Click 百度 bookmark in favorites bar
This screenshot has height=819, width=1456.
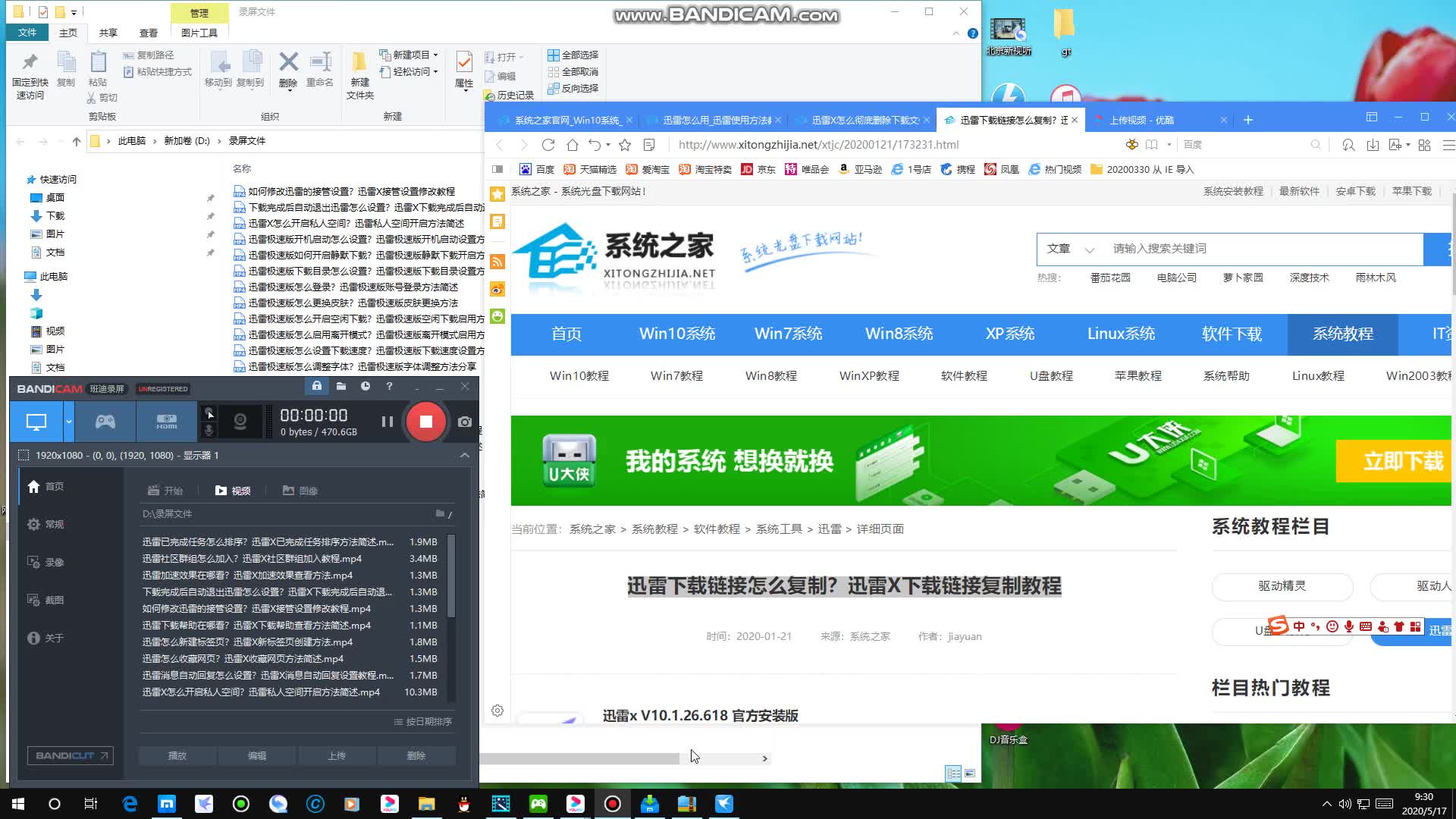(537, 169)
